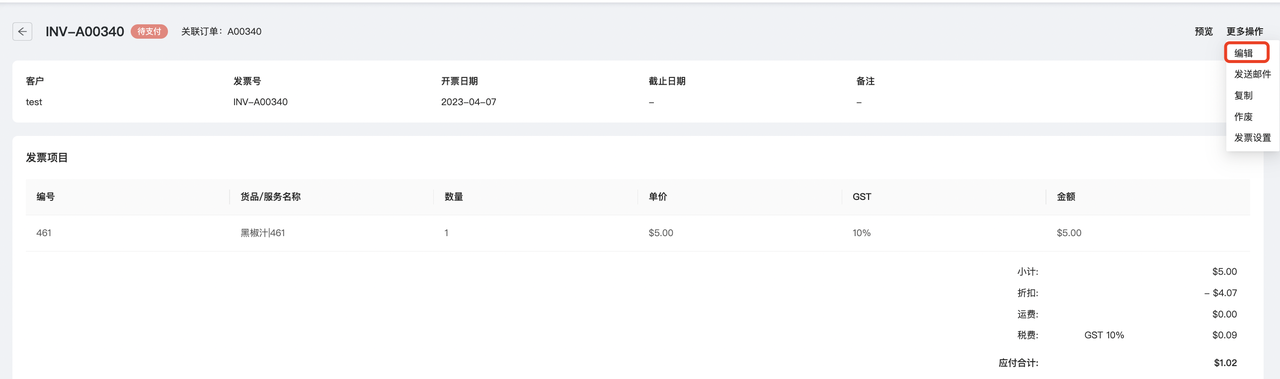
Task: Click the total amount $1.02
Action: pos(1225,363)
